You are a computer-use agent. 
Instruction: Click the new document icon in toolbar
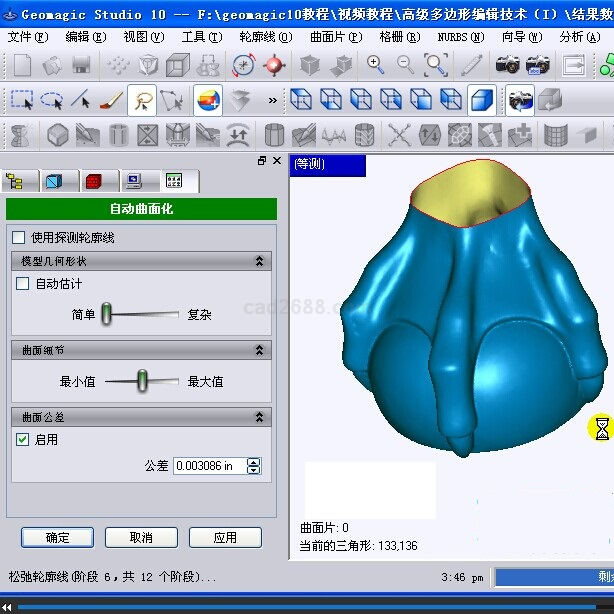[22, 66]
